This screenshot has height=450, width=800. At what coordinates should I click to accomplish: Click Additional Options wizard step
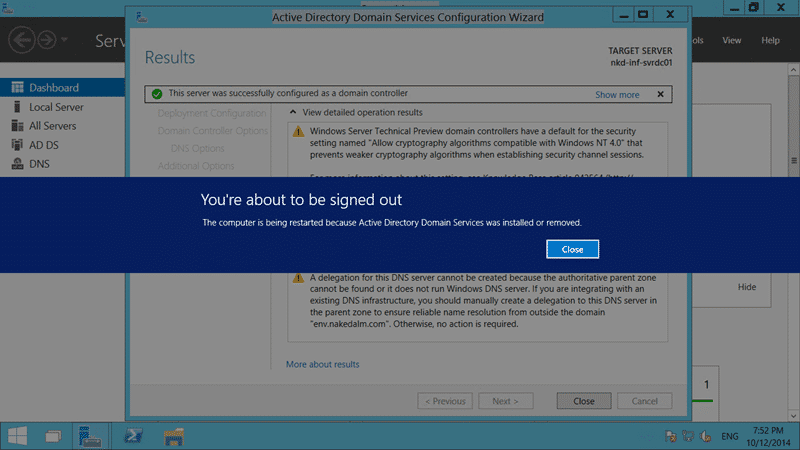click(196, 166)
